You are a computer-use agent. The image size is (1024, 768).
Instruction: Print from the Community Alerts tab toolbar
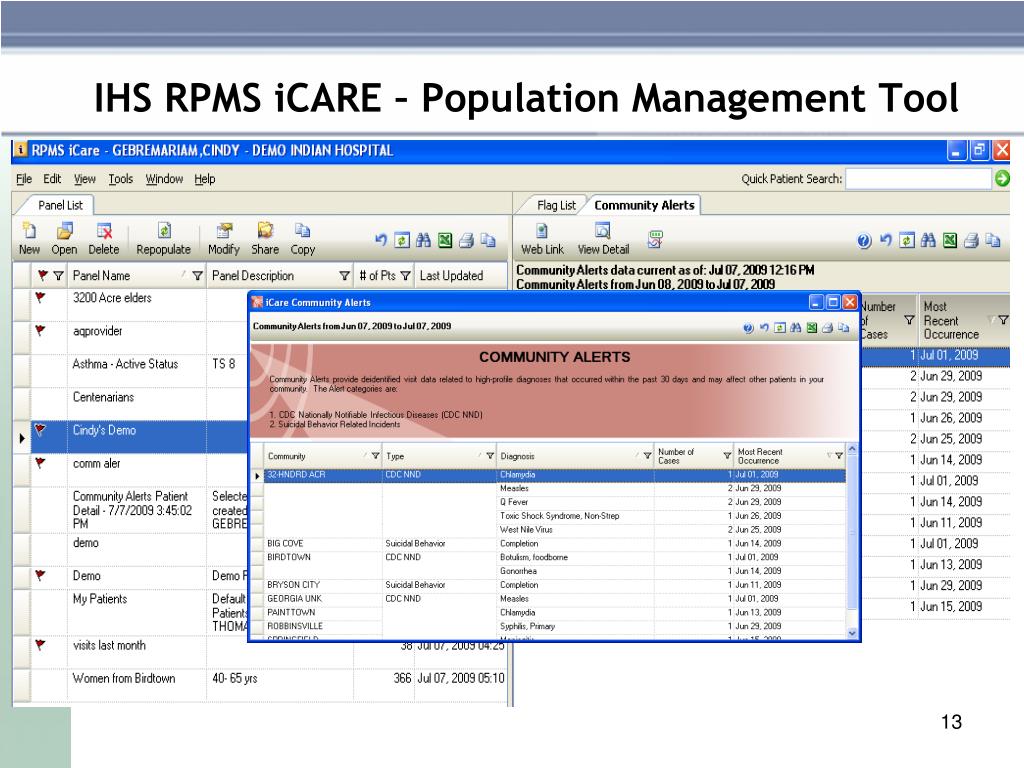click(971, 241)
